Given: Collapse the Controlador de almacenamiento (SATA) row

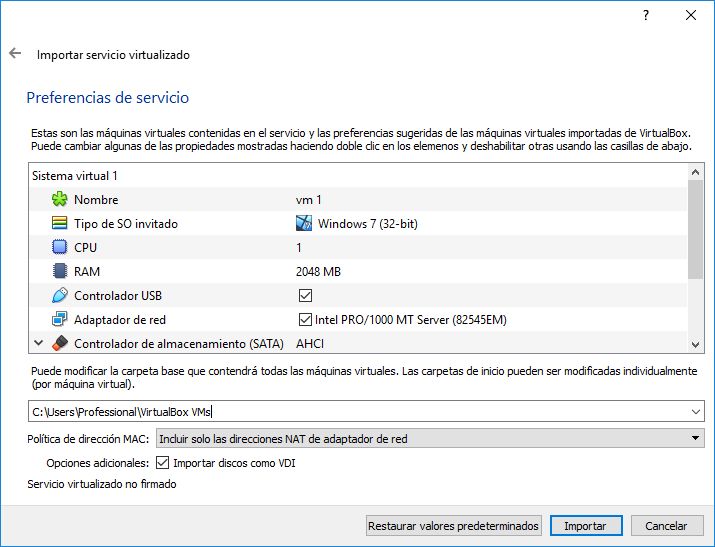Looking at the screenshot, I should (x=39, y=343).
